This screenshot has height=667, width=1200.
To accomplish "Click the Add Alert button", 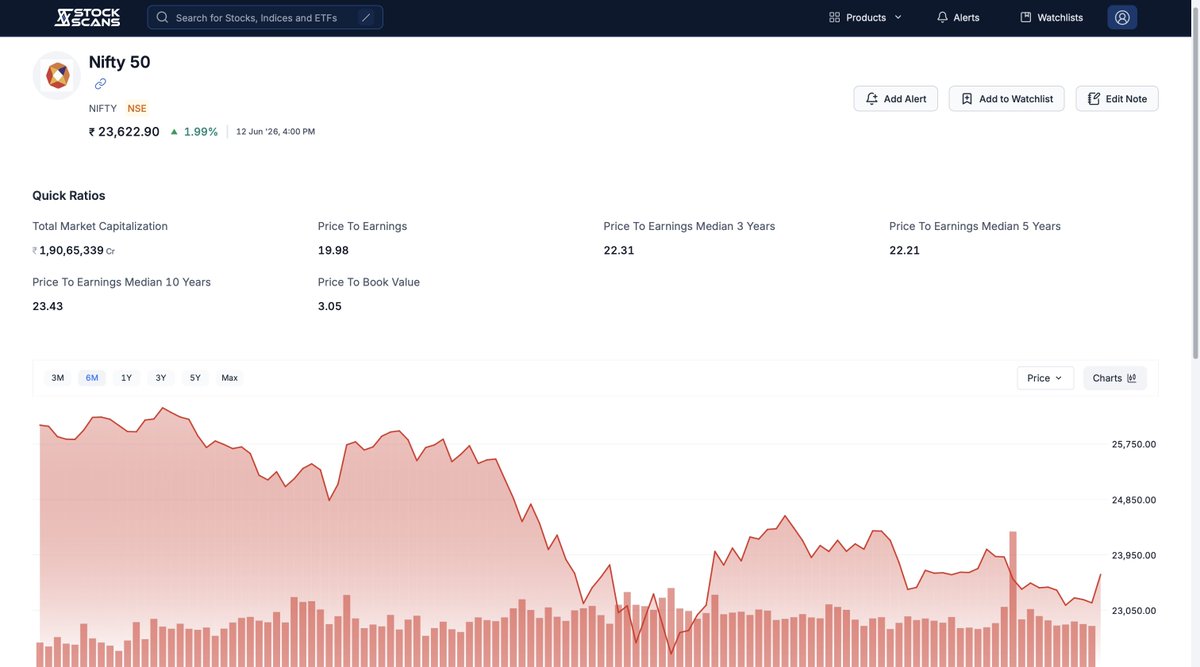I will (896, 98).
